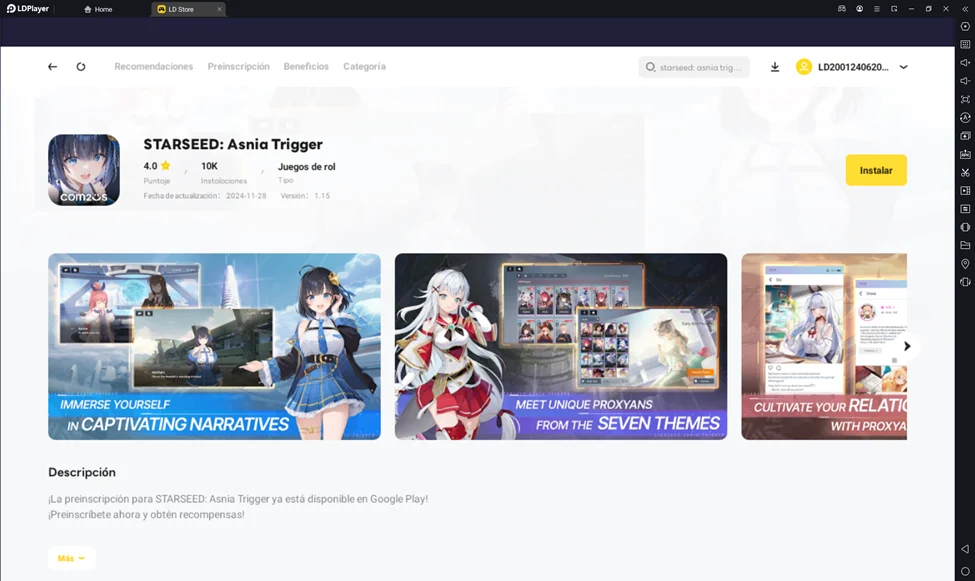Click the shake/rotate device icon
The image size is (975, 581).
[965, 282]
